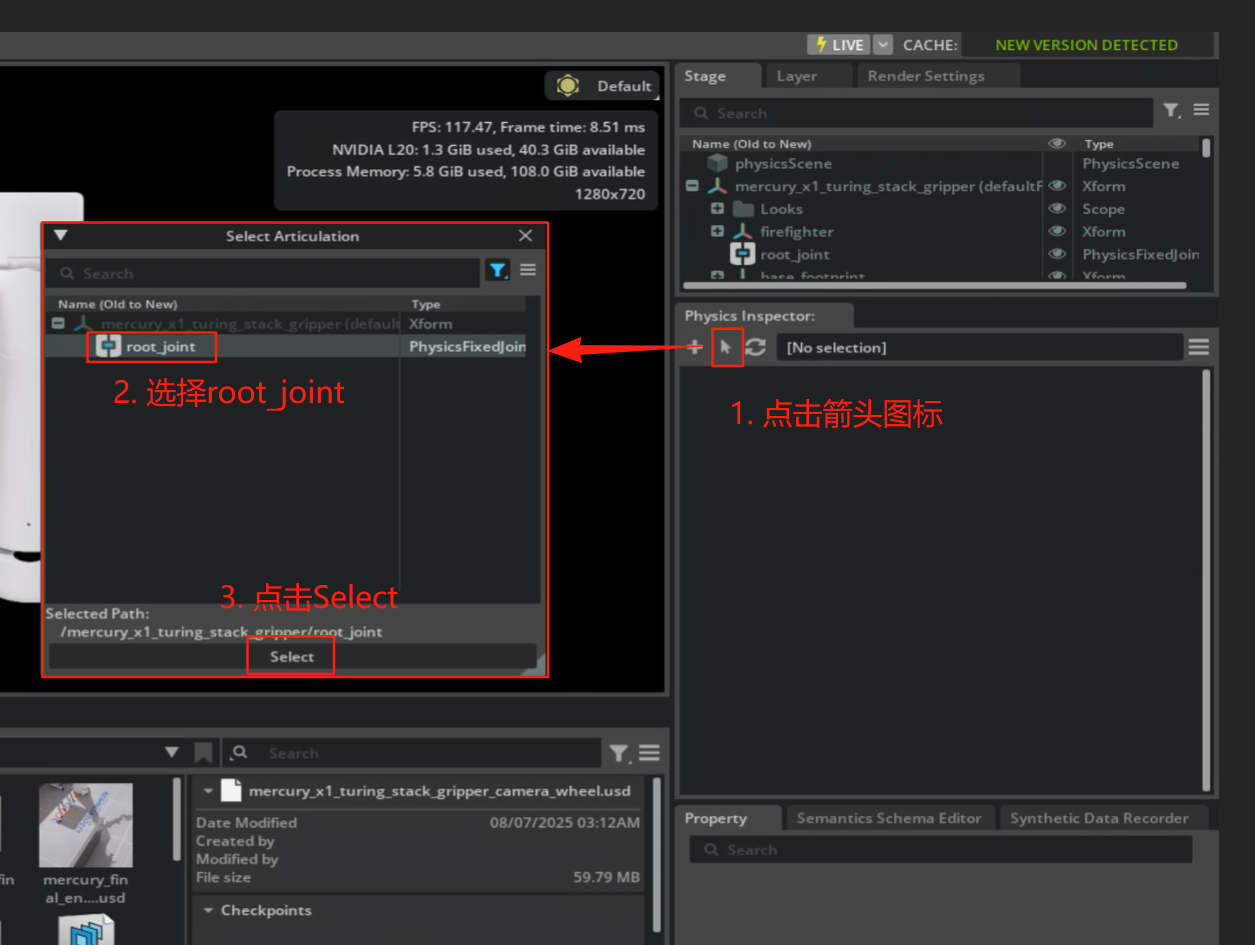Click the blue stacked-layers file icon in content browser
This screenshot has width=1255, height=945.
pos(86,930)
